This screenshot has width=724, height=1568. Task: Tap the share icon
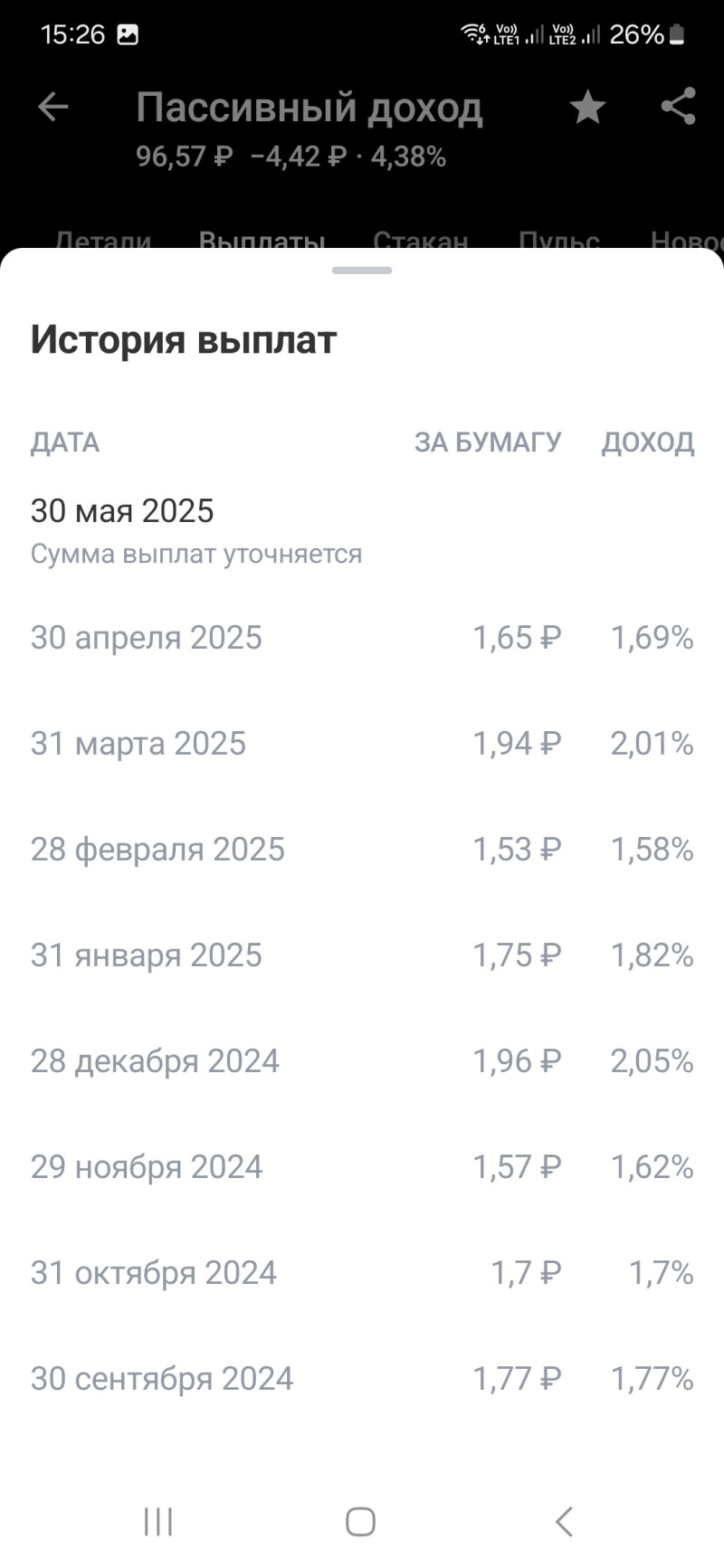tap(678, 107)
